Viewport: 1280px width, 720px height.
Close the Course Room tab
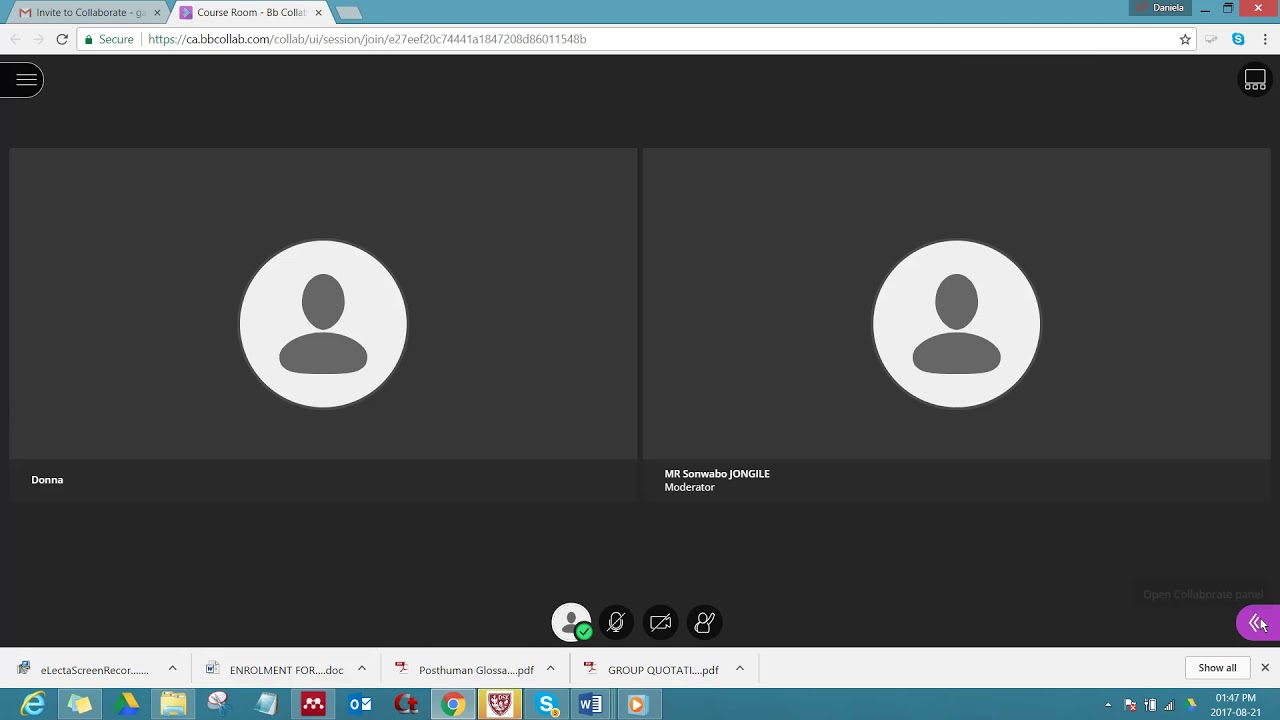pos(319,13)
